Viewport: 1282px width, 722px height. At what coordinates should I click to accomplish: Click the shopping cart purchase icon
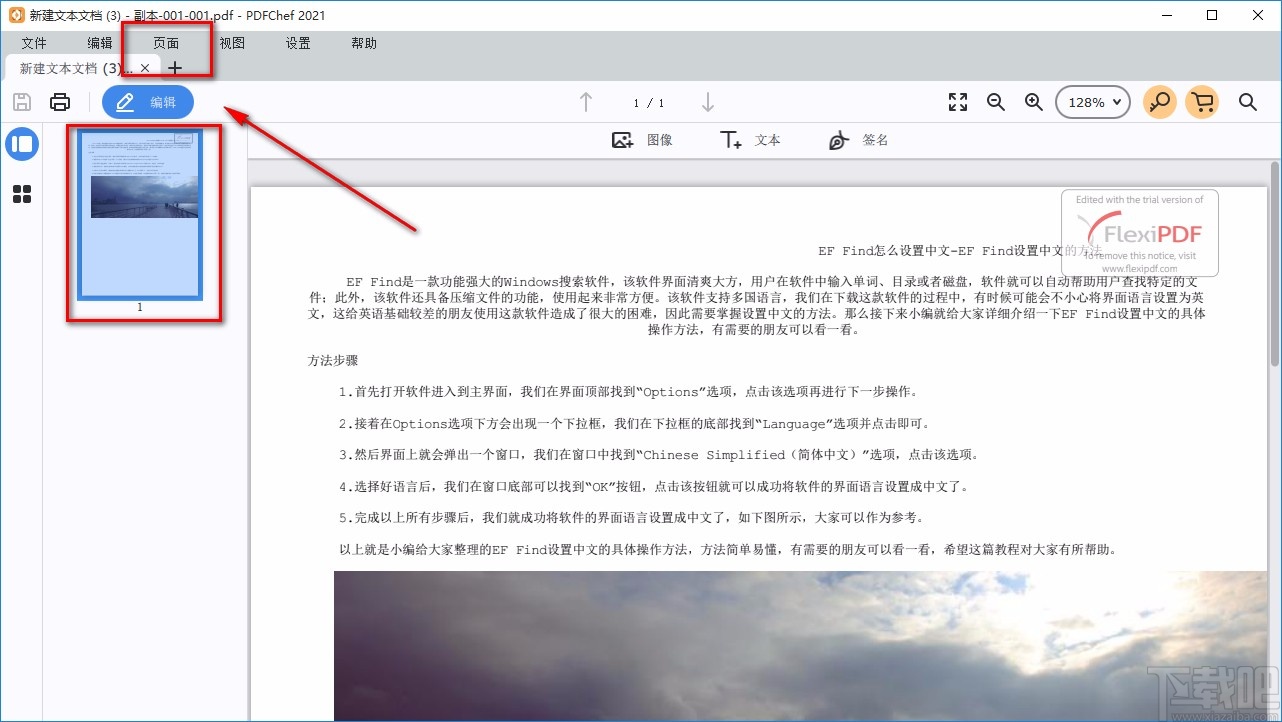coord(1202,101)
